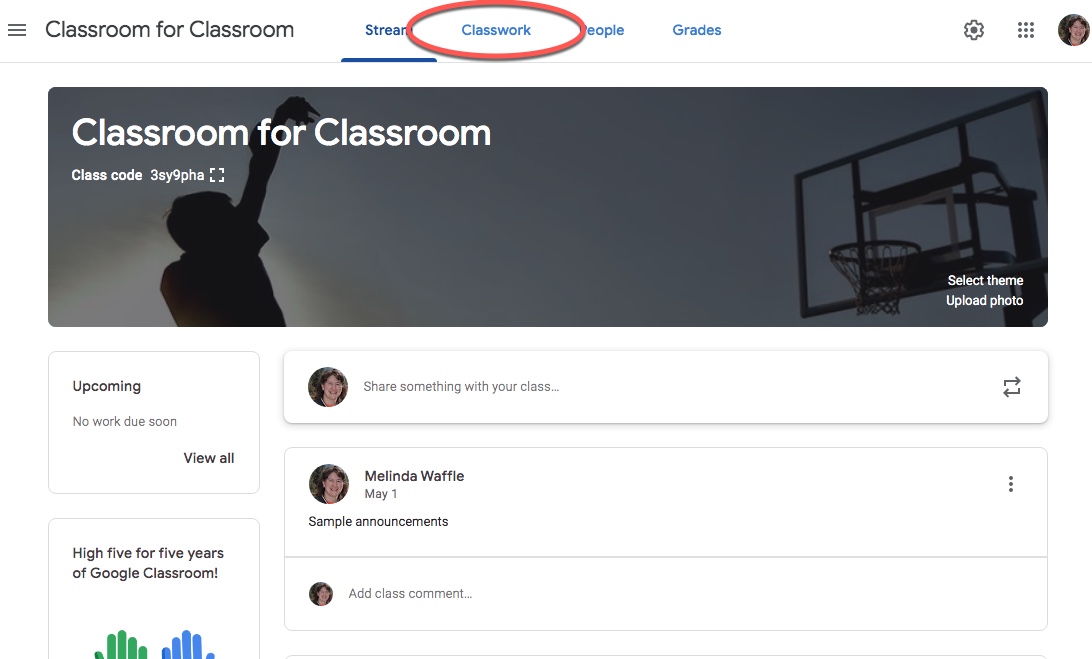Click Melinda Waffle's avatar on the announcement

pyautogui.click(x=329, y=484)
